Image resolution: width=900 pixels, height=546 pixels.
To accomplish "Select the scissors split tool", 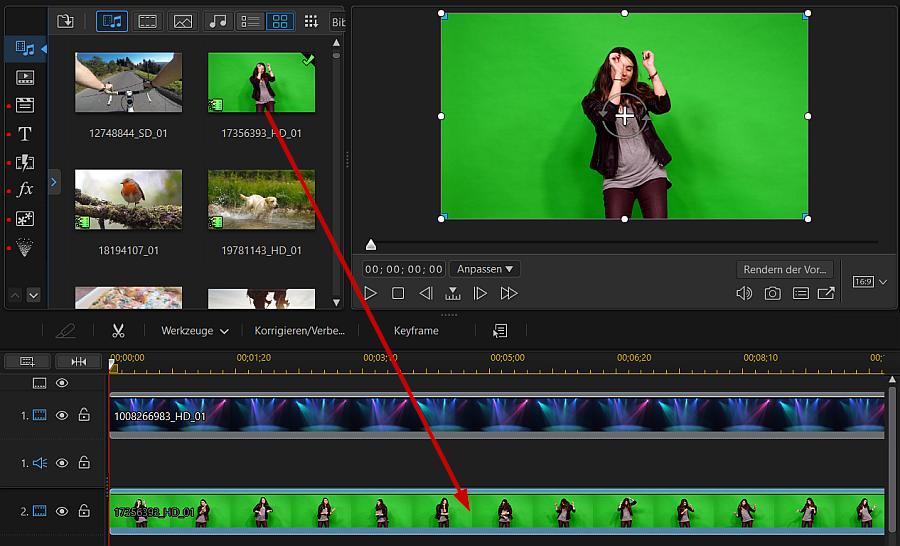I will tap(118, 331).
